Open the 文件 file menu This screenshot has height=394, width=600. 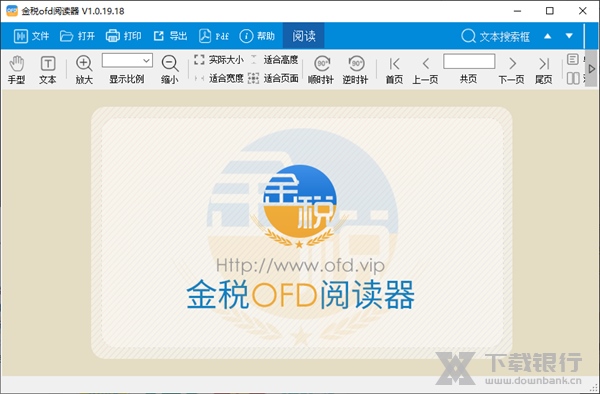(x=31, y=36)
